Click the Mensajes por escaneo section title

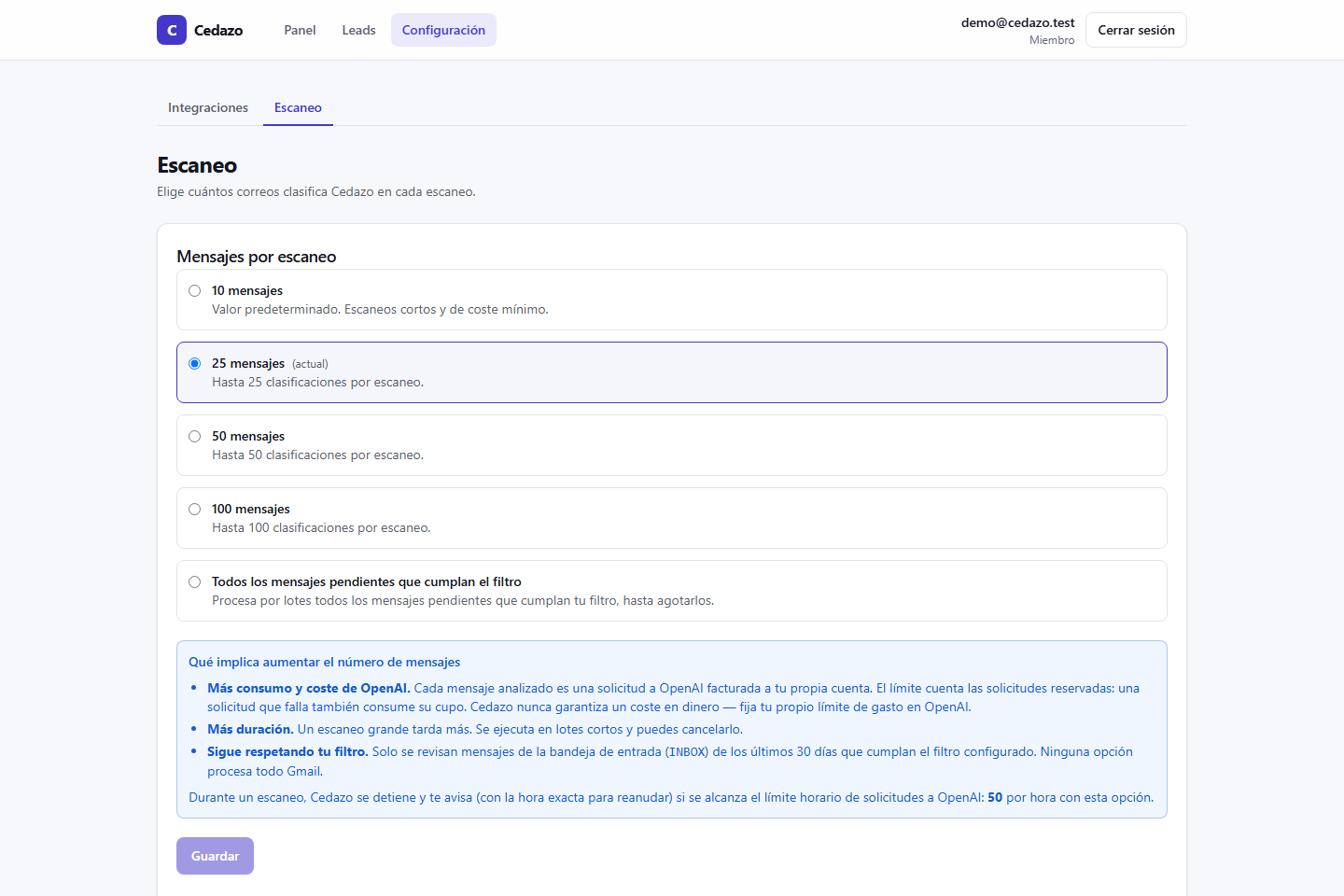257,257
